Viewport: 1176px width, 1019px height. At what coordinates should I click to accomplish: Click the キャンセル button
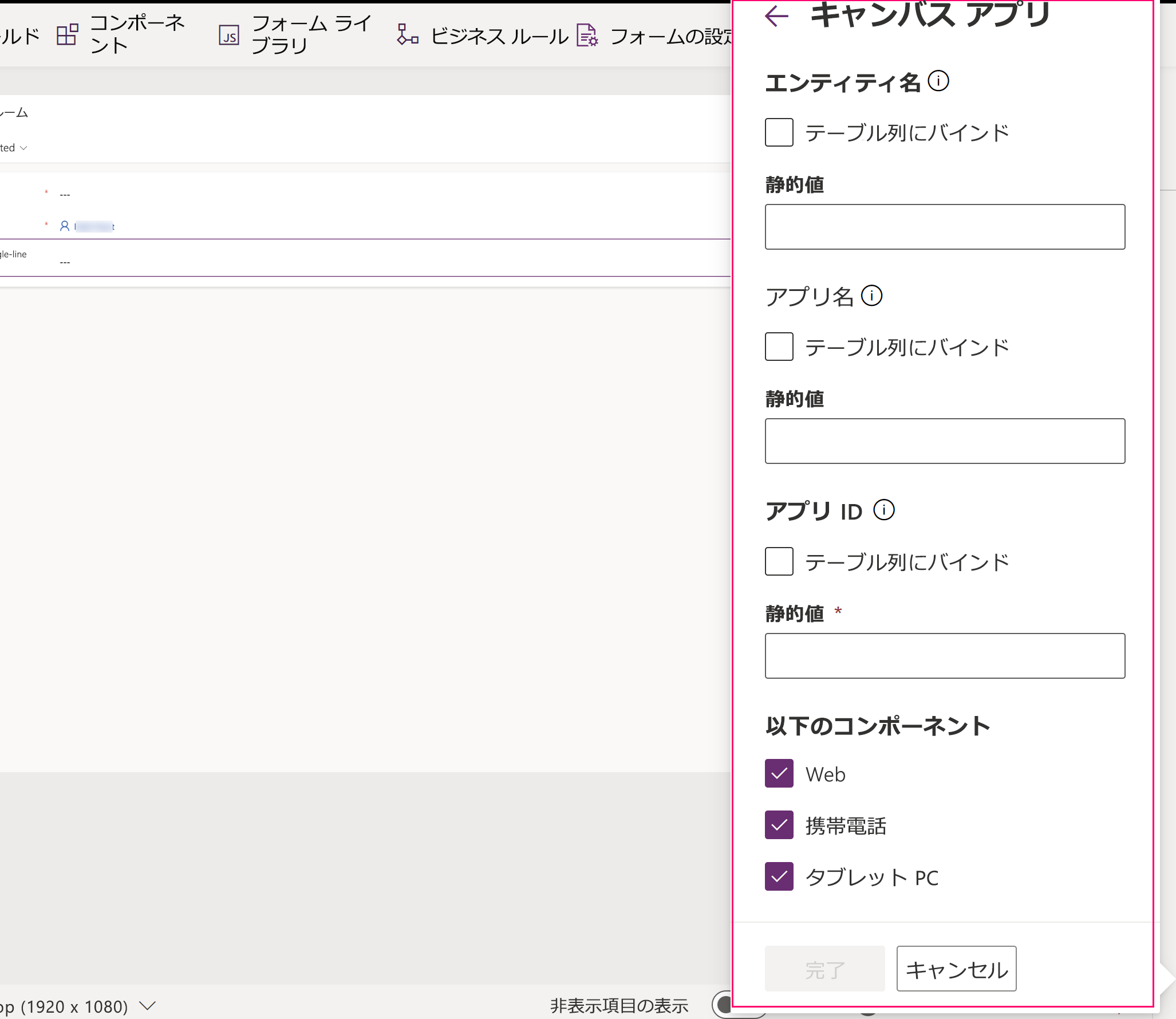pyautogui.click(x=956, y=969)
